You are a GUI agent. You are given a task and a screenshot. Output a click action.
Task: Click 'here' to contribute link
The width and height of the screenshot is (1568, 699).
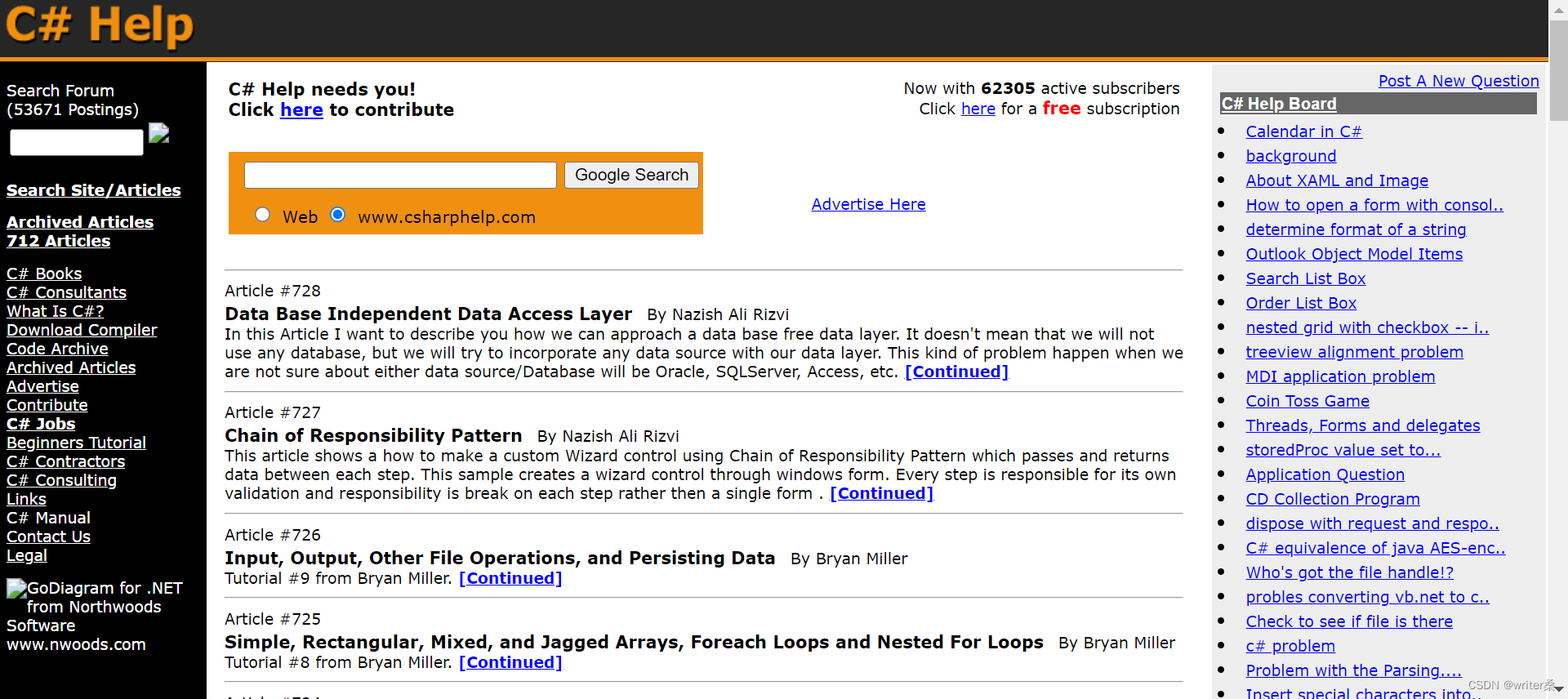[x=301, y=109]
